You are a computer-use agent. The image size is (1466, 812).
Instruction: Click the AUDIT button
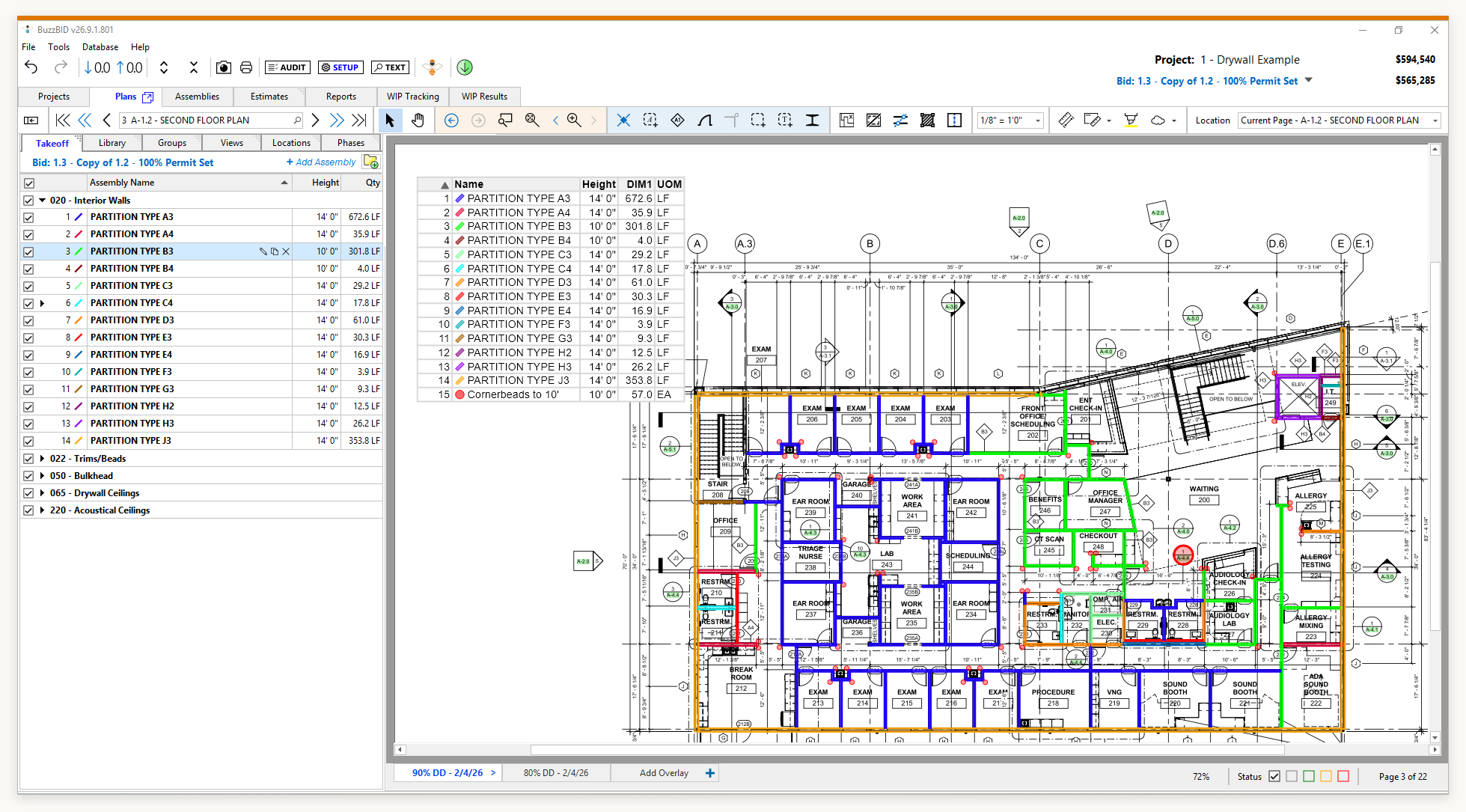(287, 67)
